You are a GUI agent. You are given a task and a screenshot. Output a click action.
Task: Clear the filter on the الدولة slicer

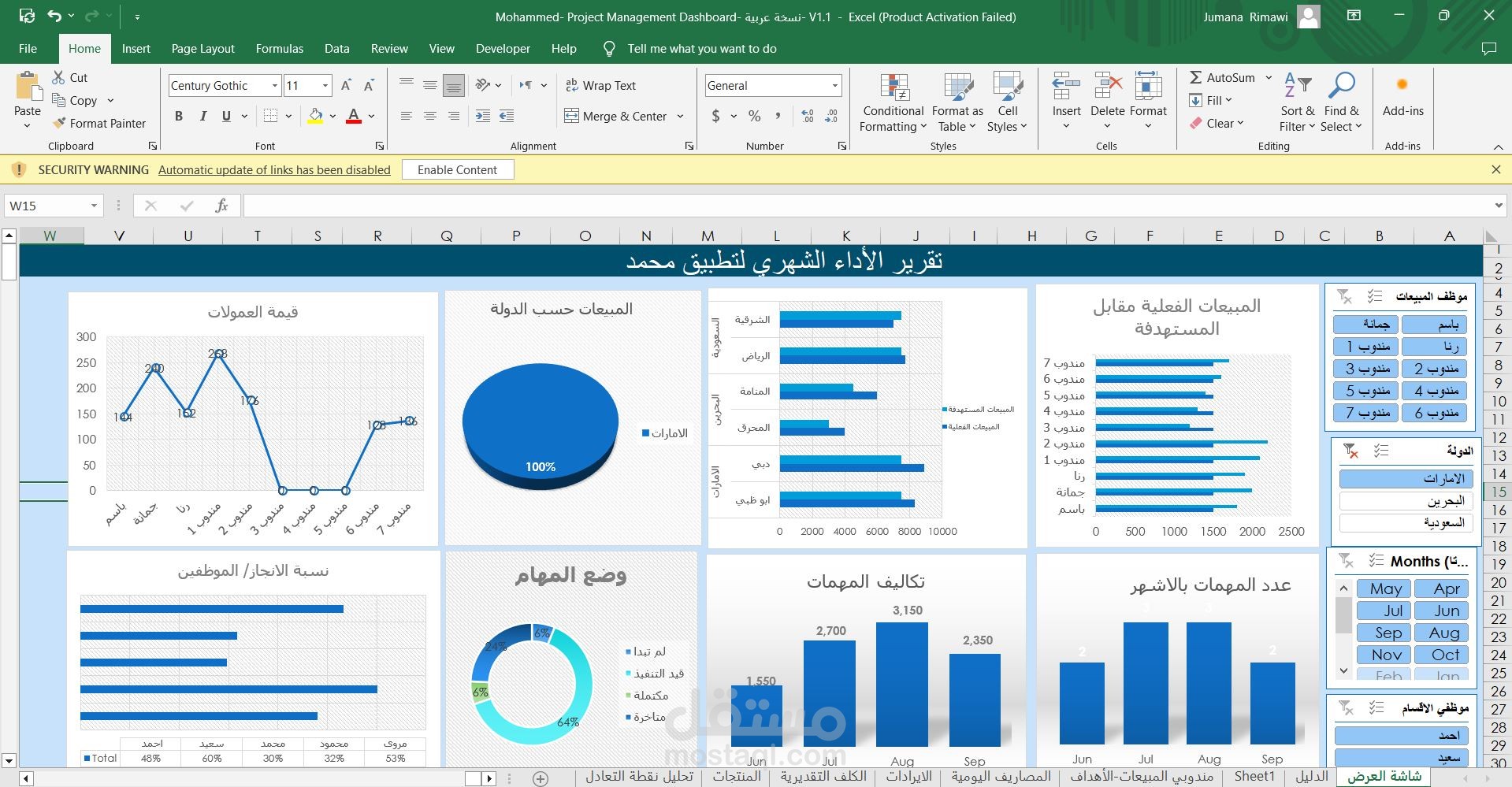pos(1350,451)
